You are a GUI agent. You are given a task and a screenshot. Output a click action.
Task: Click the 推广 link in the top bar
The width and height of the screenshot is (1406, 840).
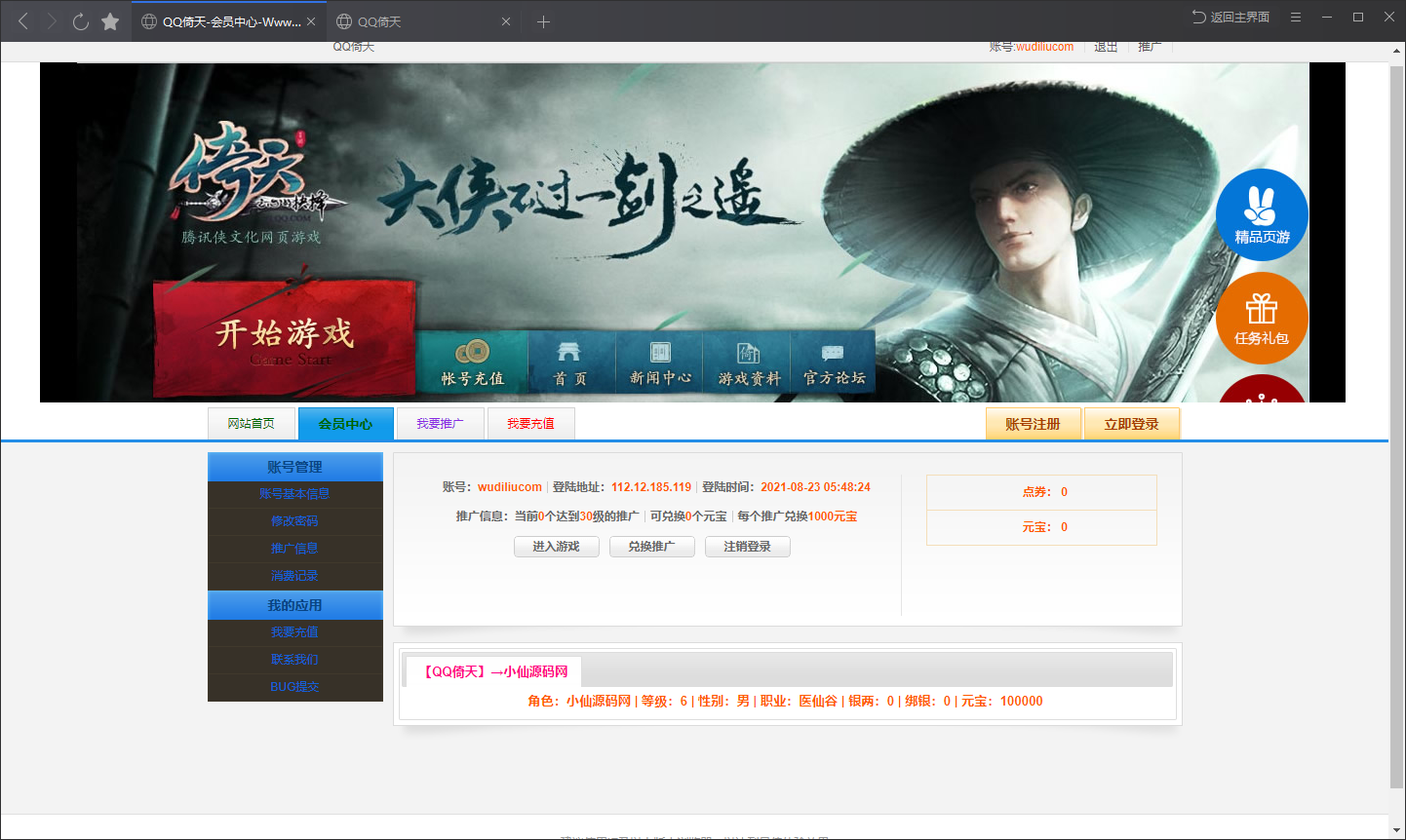coord(1150,47)
